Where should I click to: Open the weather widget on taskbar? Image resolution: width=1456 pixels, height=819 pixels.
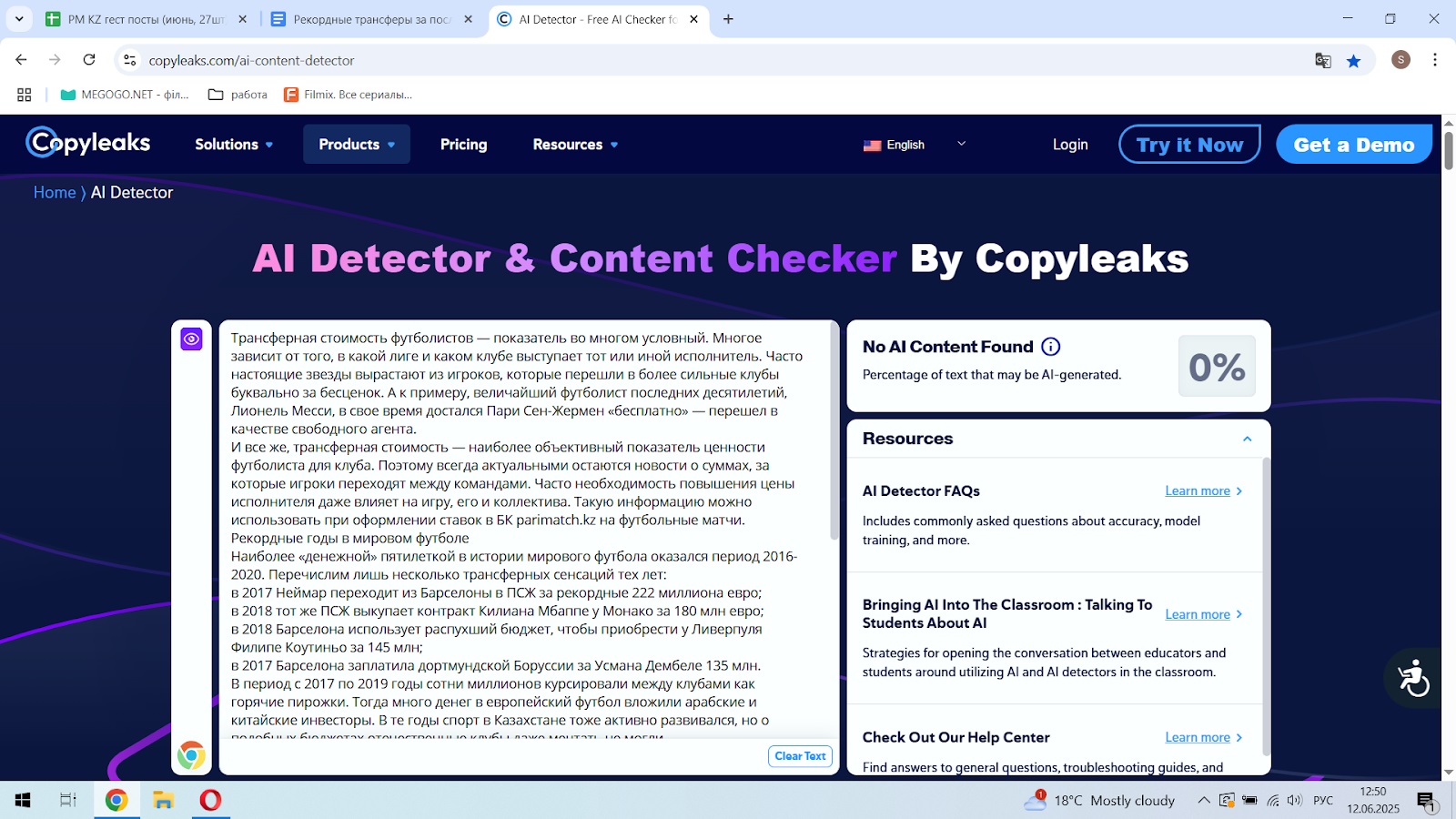pyautogui.click(x=1099, y=800)
